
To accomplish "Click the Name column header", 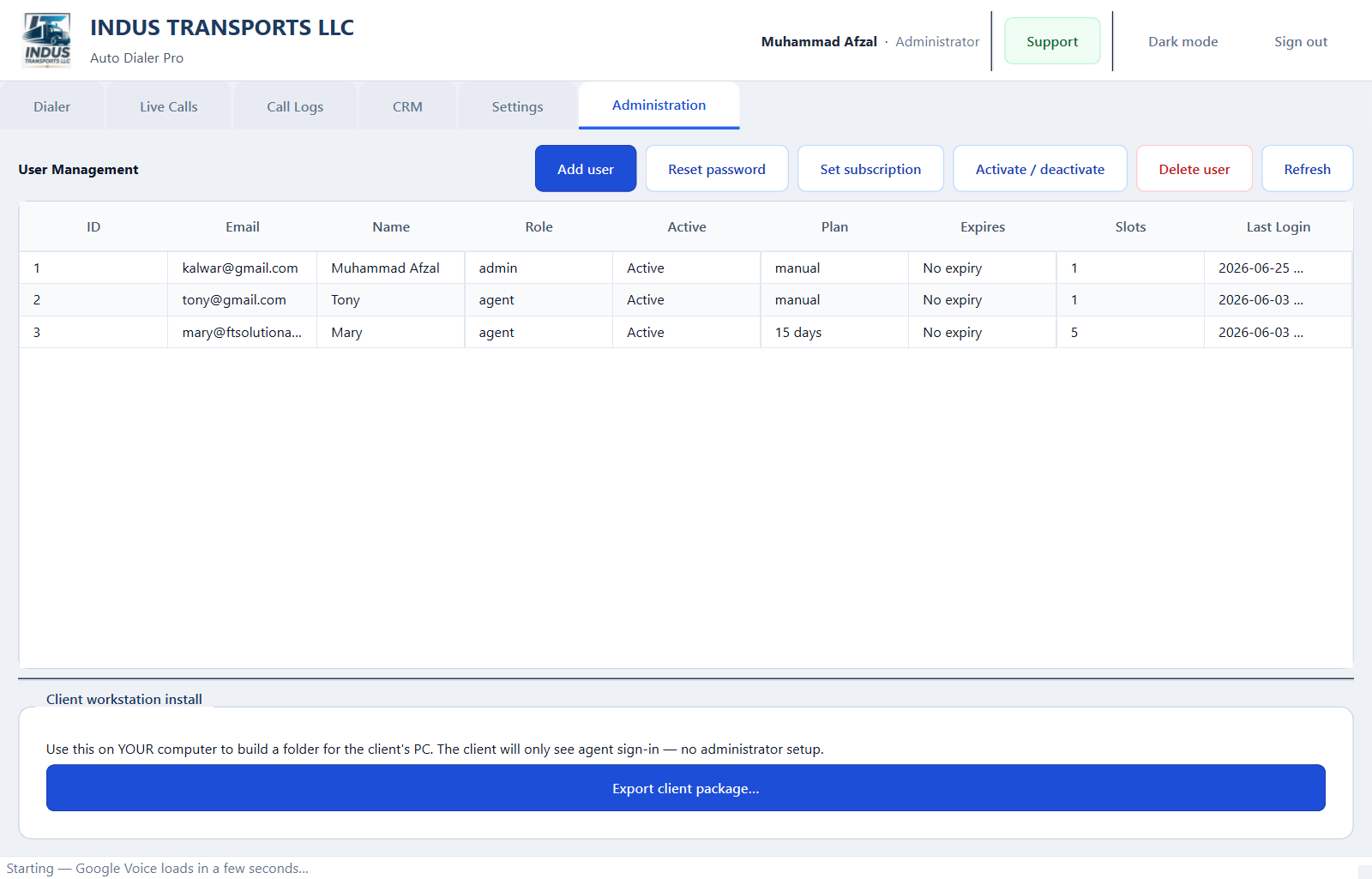I will 391,226.
